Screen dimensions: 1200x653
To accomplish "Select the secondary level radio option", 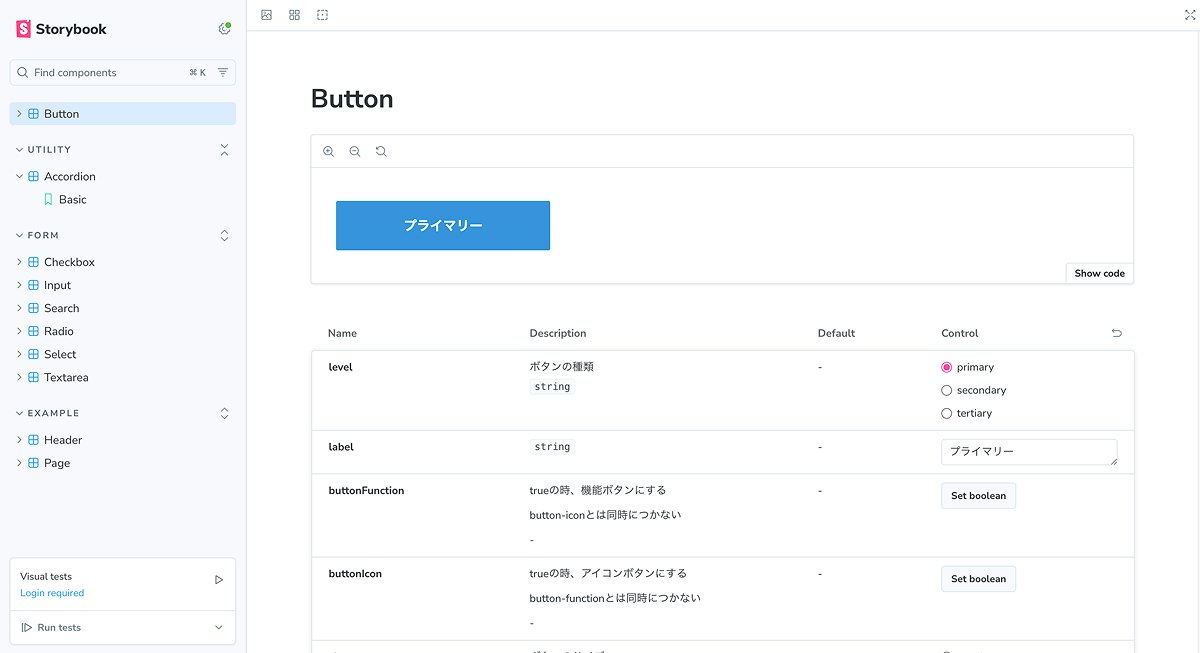I will tap(947, 390).
